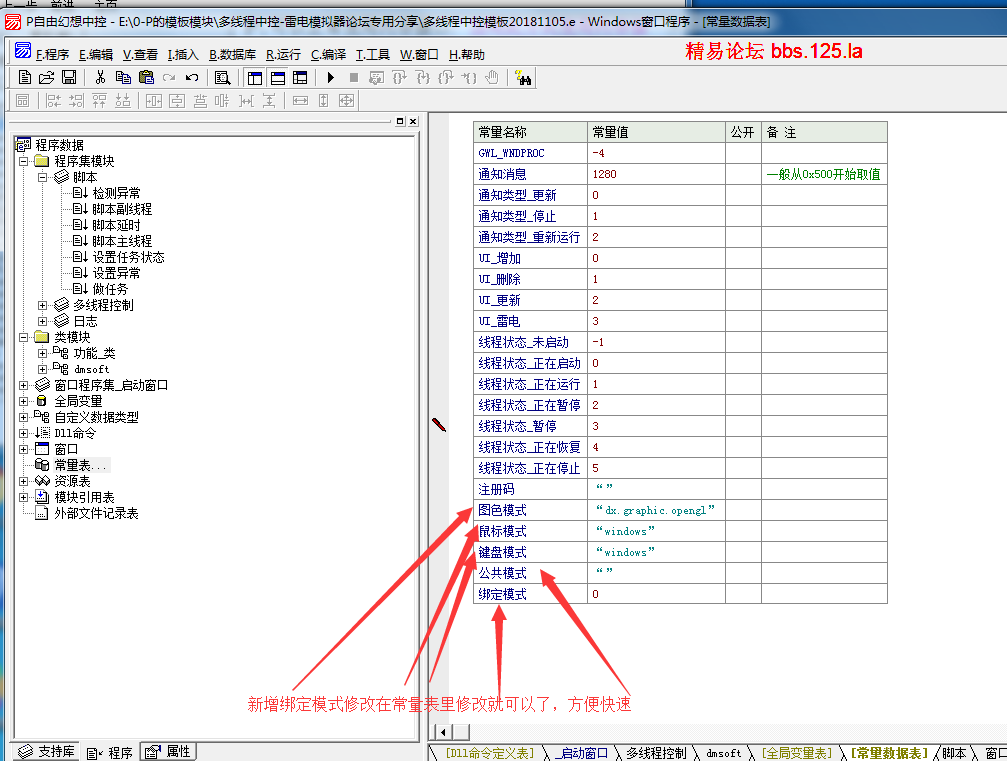The image size is (1007, 761).
Task: Click the align-left edges layout icon
Action: (53, 100)
